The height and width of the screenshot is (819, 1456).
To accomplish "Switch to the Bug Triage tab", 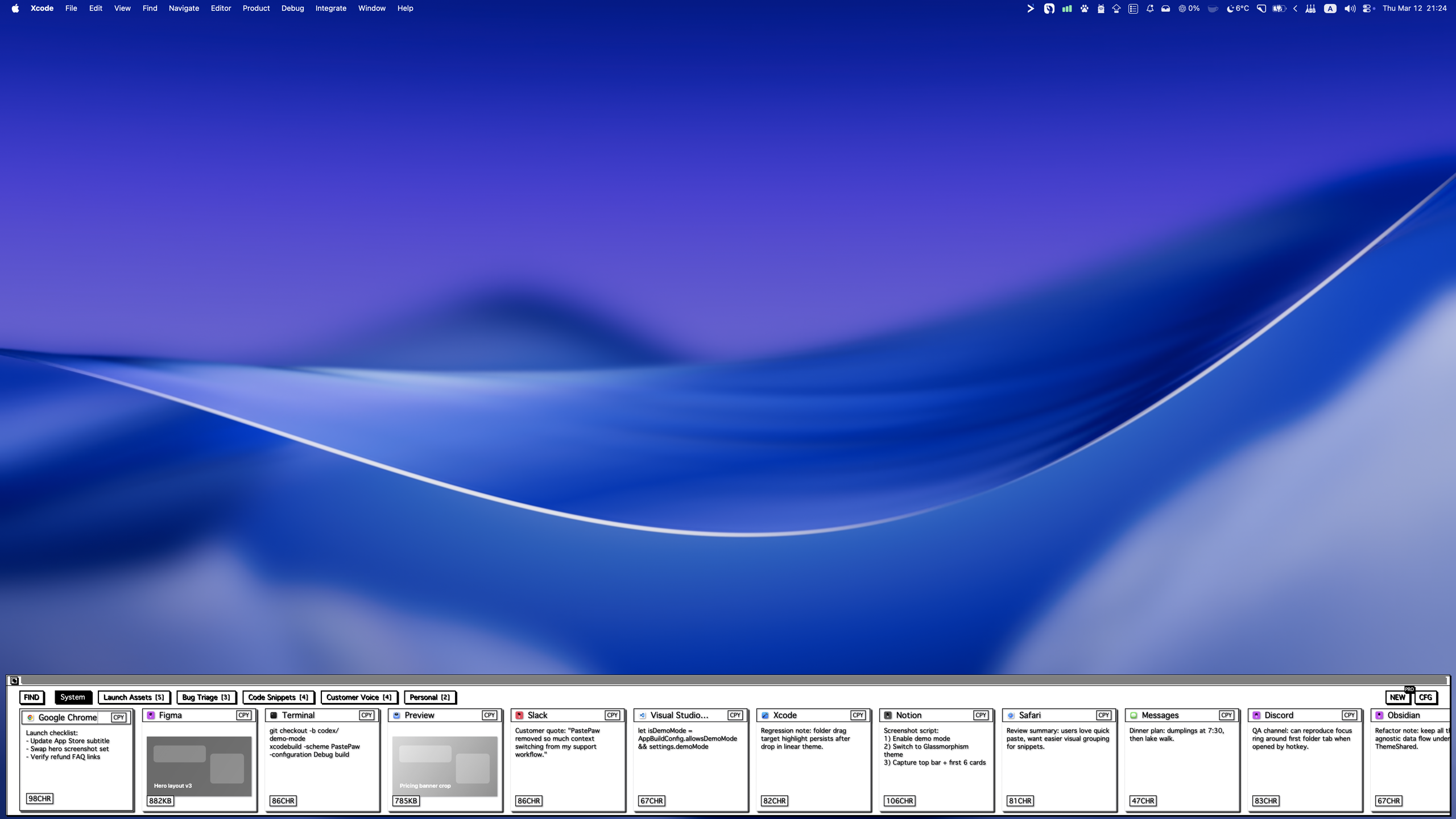I will pos(206,697).
